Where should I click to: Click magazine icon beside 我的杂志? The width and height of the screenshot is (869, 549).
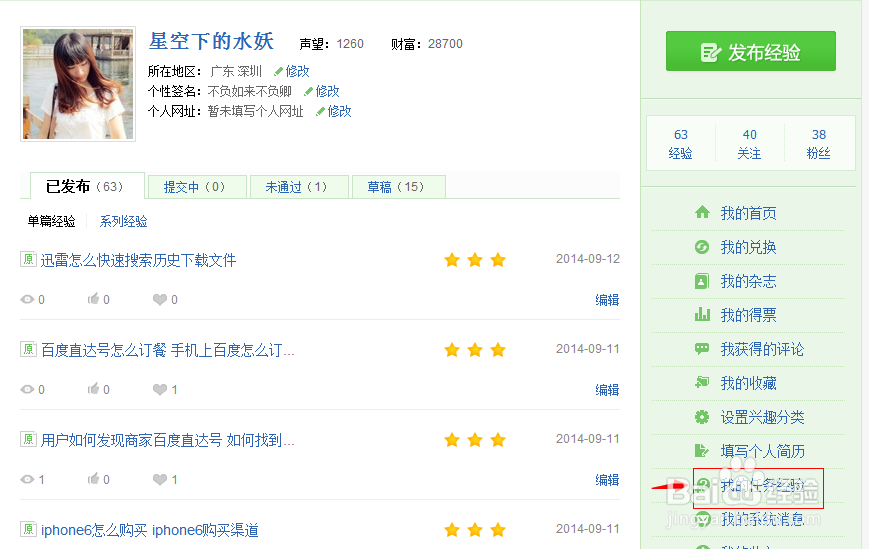point(702,281)
